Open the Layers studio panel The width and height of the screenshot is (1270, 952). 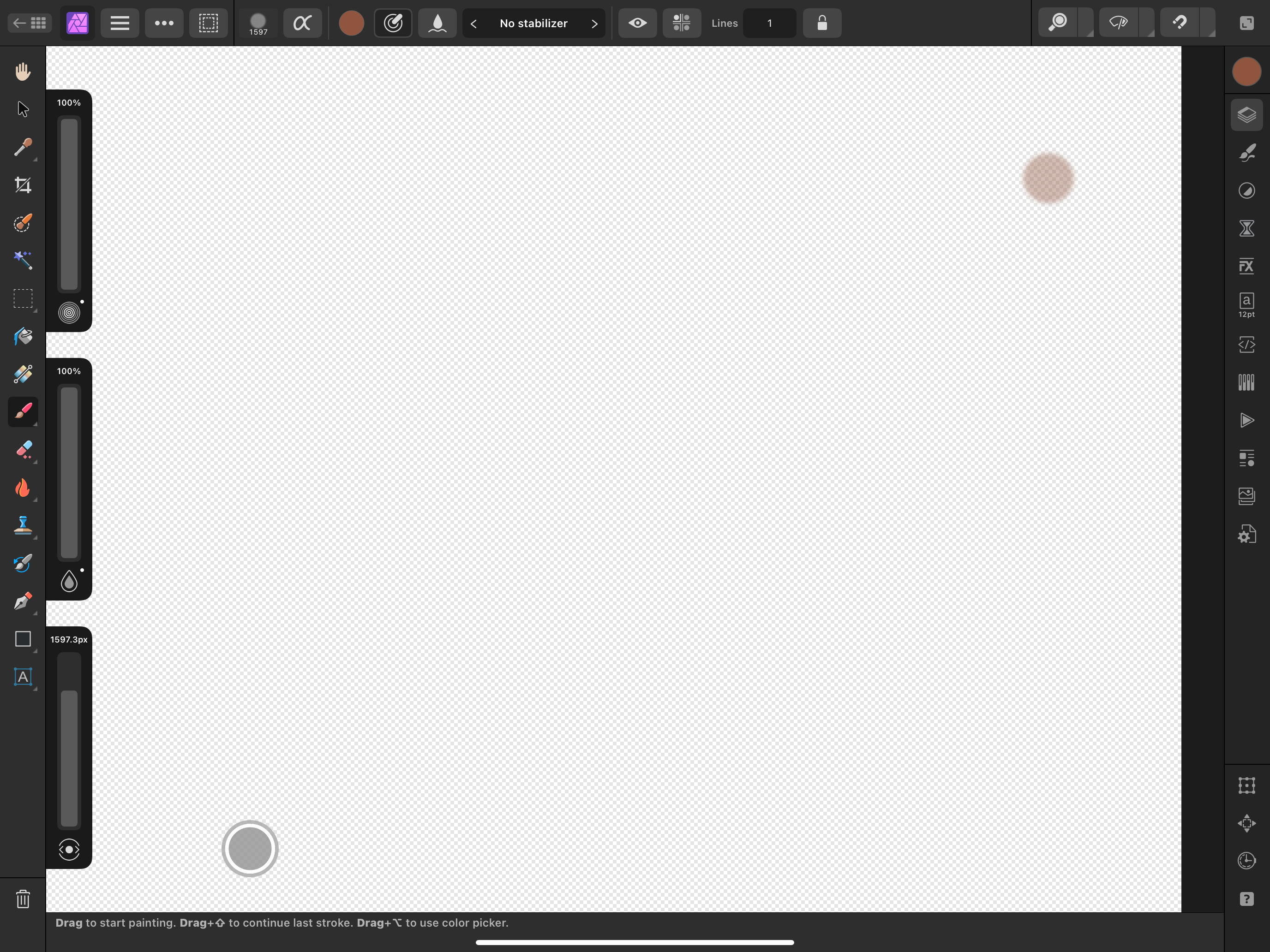tap(1246, 115)
